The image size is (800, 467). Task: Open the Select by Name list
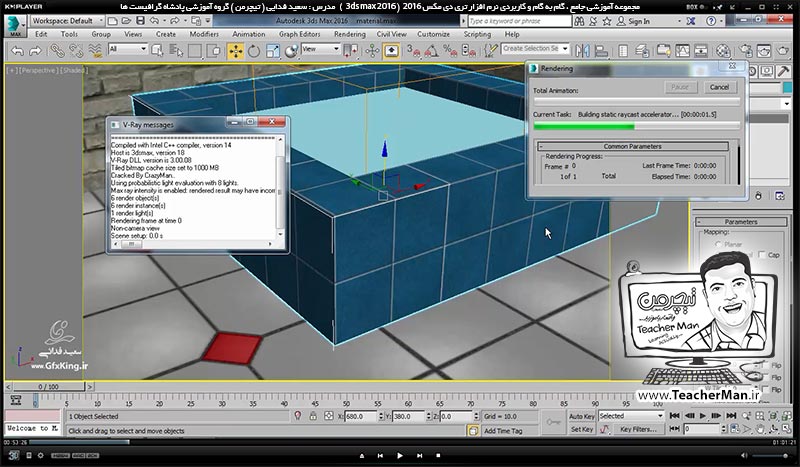[x=176, y=51]
